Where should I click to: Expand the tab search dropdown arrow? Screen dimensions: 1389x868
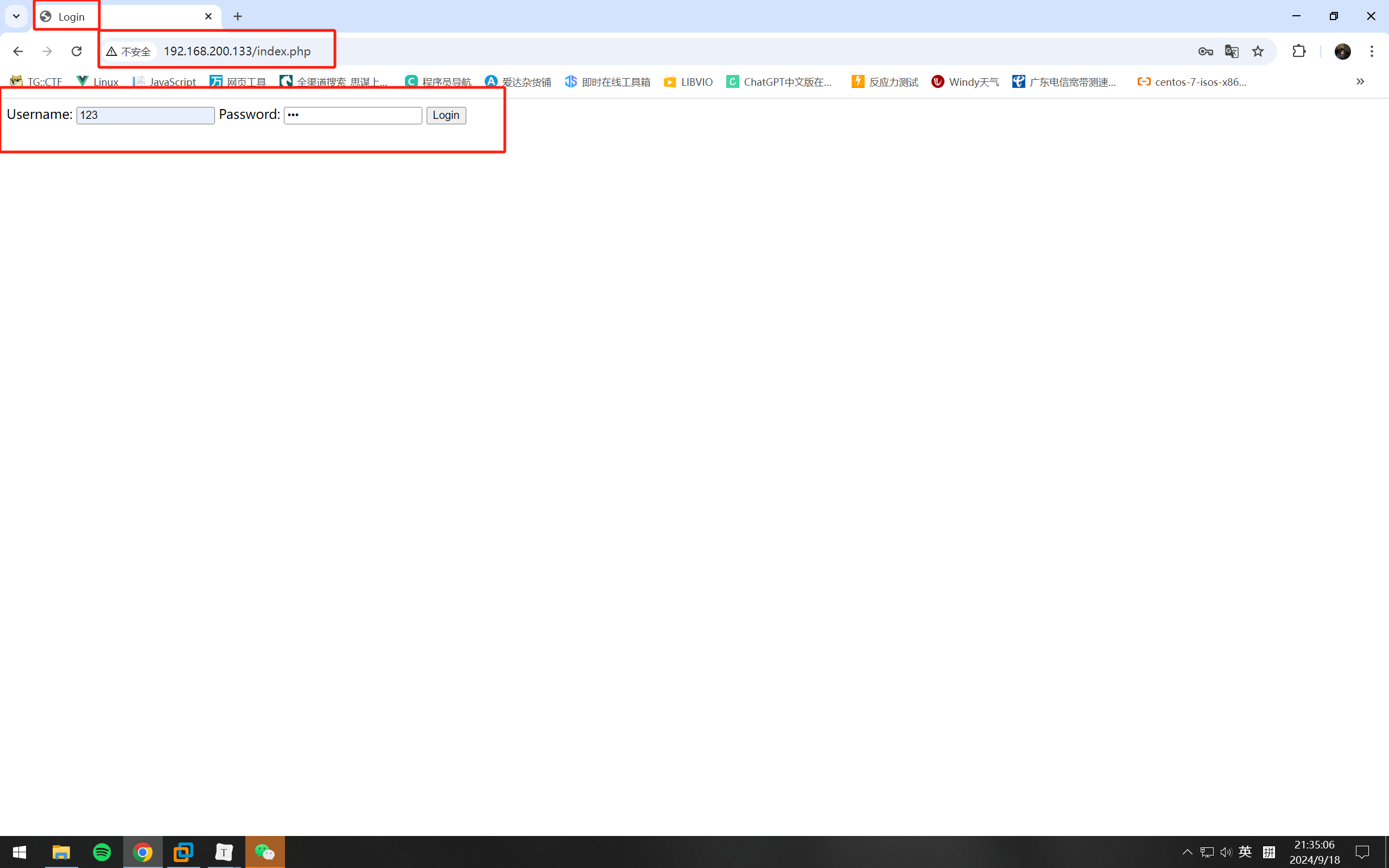click(16, 16)
